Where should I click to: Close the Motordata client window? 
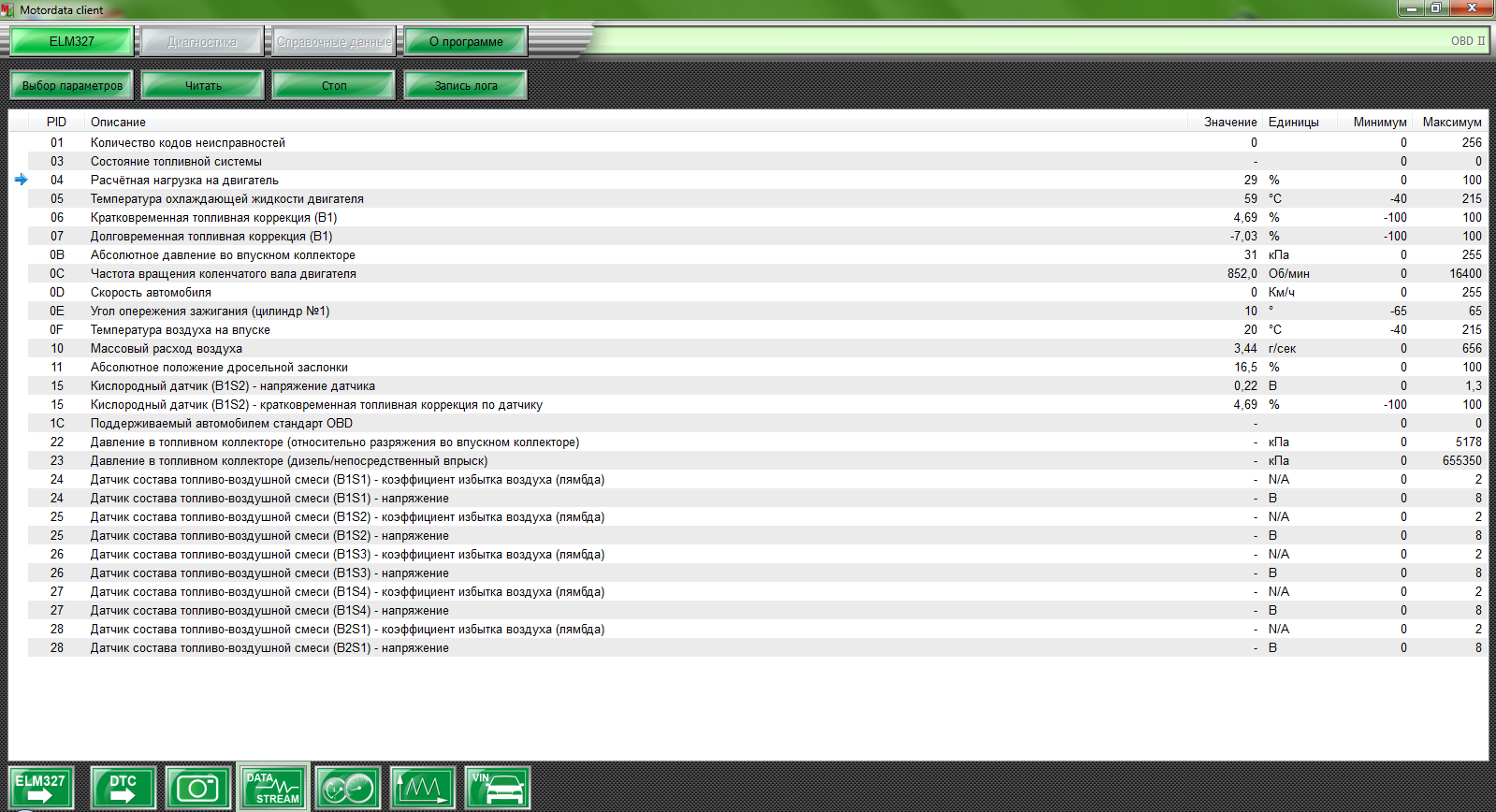(x=1473, y=8)
